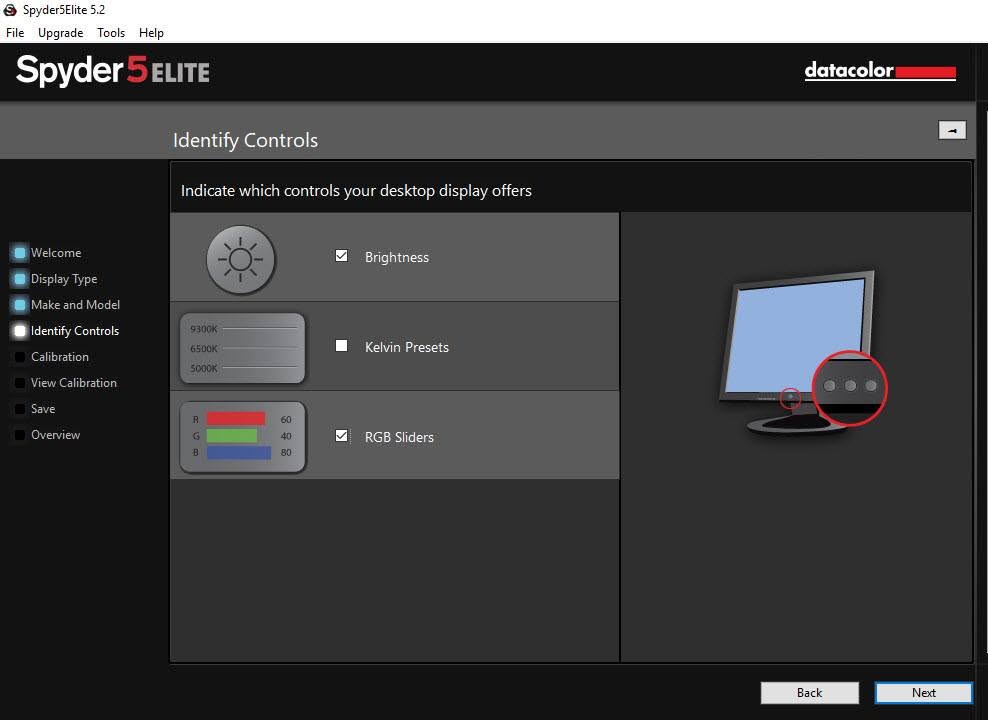
Task: Click the Make and Model step indicator dot
Action: (x=20, y=305)
